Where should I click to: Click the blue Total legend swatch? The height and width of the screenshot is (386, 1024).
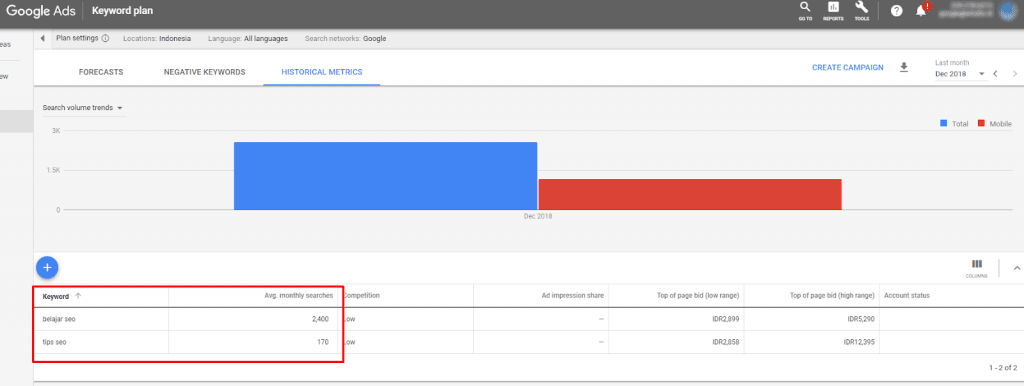click(x=943, y=123)
